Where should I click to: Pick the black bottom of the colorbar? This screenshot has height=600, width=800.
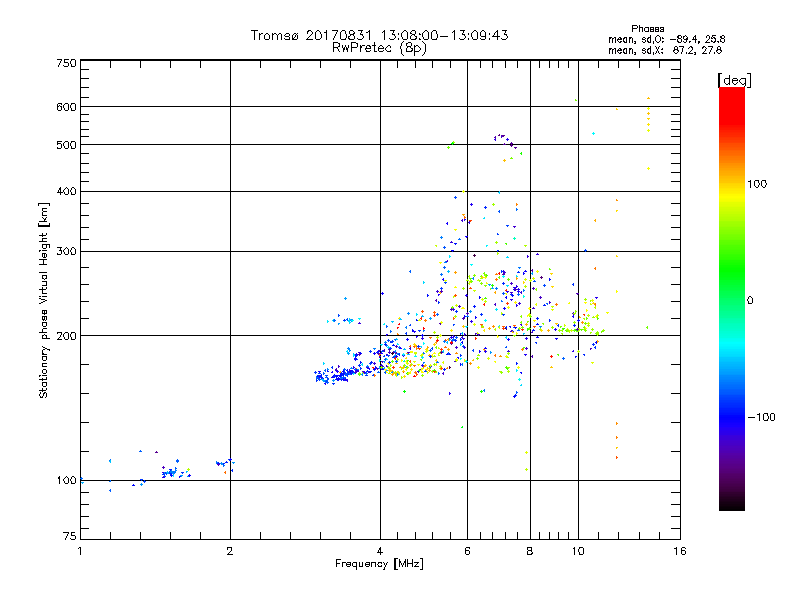coord(732,503)
